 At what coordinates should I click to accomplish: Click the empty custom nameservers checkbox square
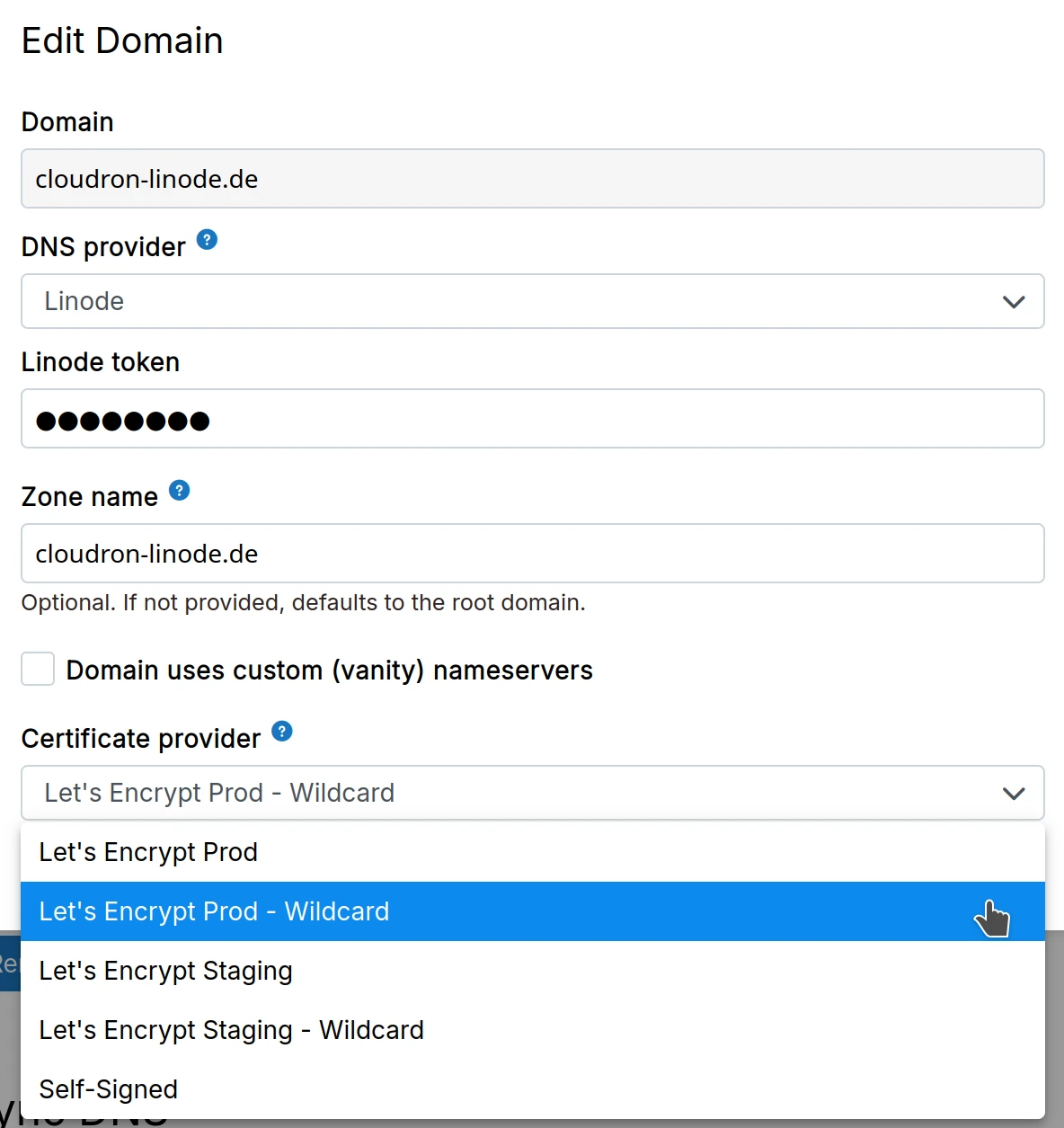pyautogui.click(x=38, y=669)
